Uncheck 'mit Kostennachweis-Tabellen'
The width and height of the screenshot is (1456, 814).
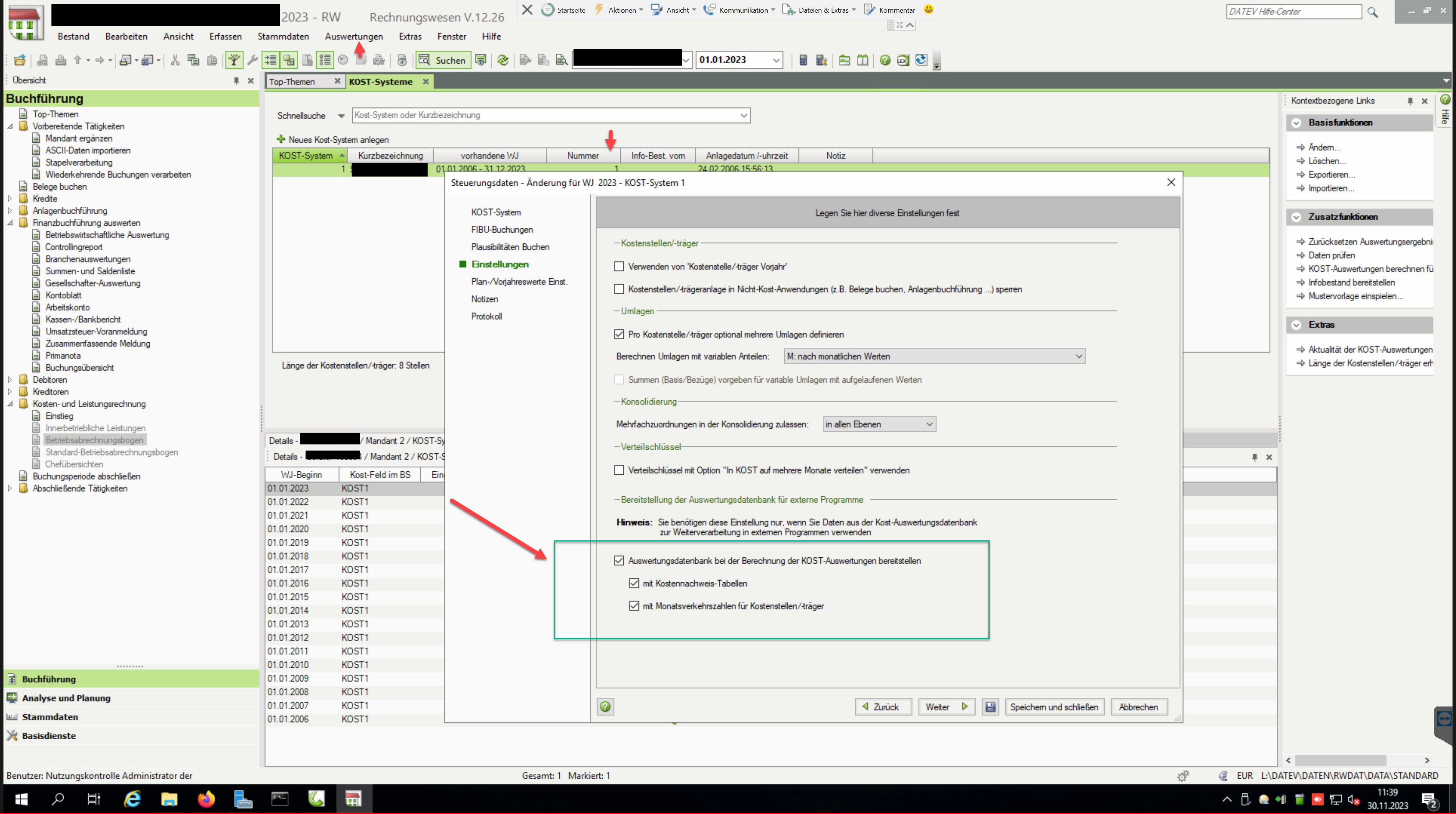(x=634, y=583)
